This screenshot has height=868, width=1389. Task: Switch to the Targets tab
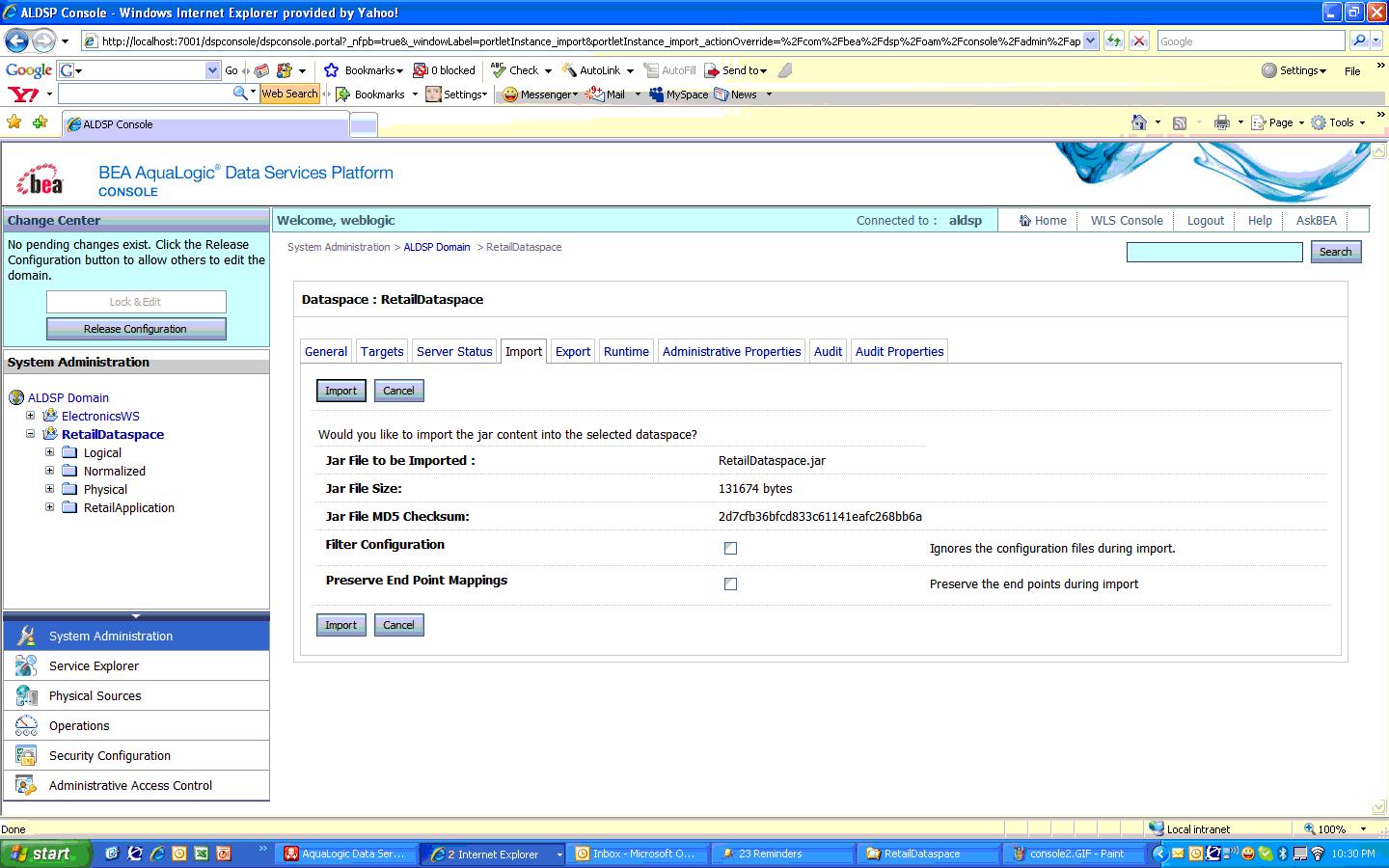coord(382,351)
